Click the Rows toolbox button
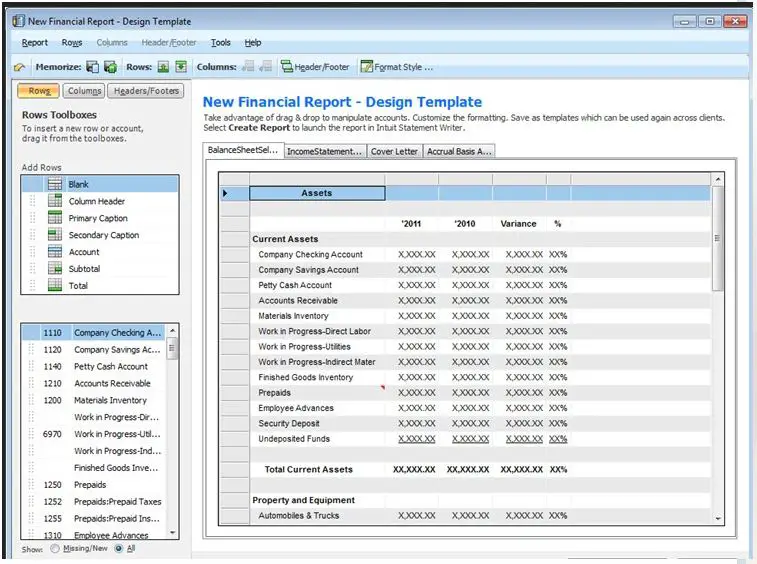The width and height of the screenshot is (757, 564). click(x=39, y=91)
